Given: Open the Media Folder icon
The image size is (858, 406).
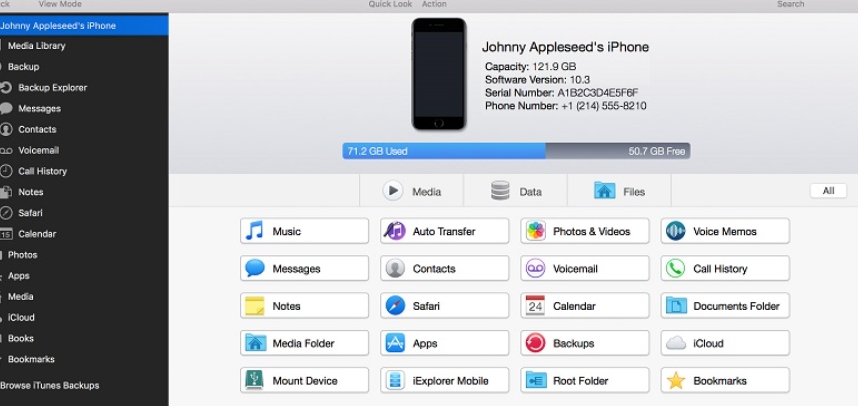Looking at the screenshot, I should point(256,343).
